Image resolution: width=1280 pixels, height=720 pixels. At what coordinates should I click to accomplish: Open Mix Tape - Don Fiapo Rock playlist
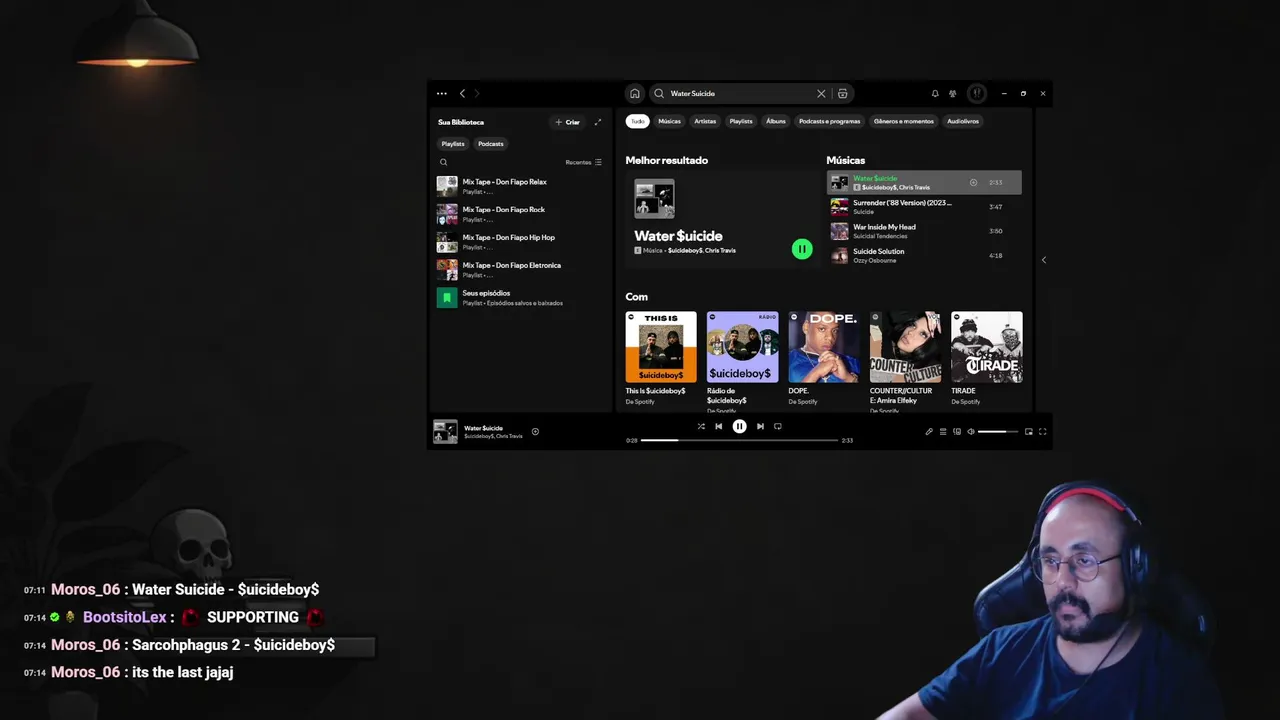click(518, 214)
